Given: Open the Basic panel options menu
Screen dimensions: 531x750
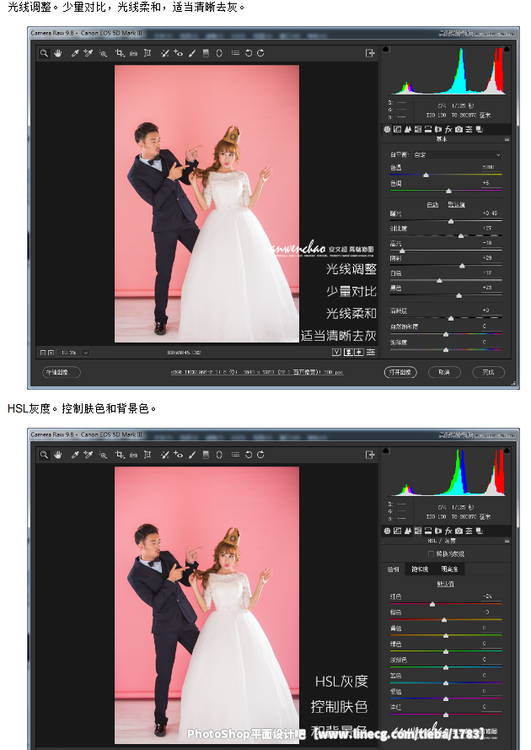Looking at the screenshot, I should pos(507,139).
